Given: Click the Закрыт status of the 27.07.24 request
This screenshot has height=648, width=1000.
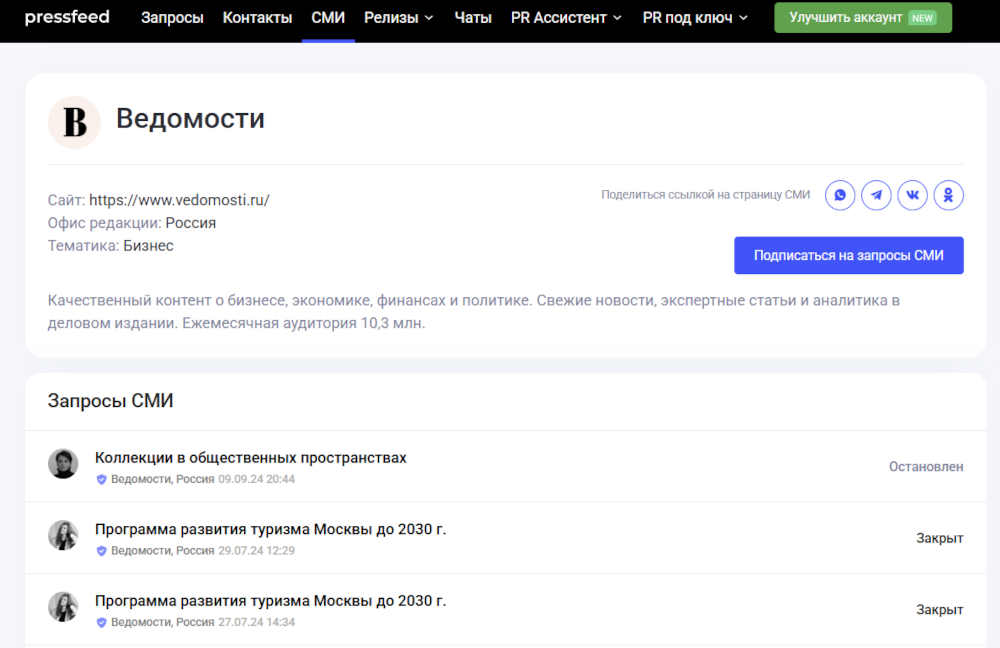Looking at the screenshot, I should pyautogui.click(x=939, y=610).
